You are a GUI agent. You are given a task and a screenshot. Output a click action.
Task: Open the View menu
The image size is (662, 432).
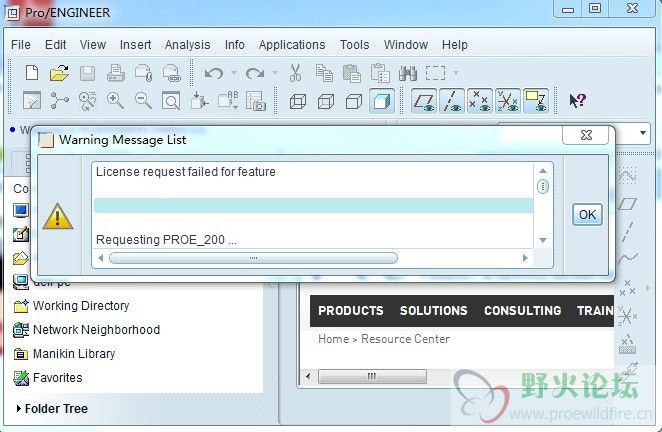92,45
